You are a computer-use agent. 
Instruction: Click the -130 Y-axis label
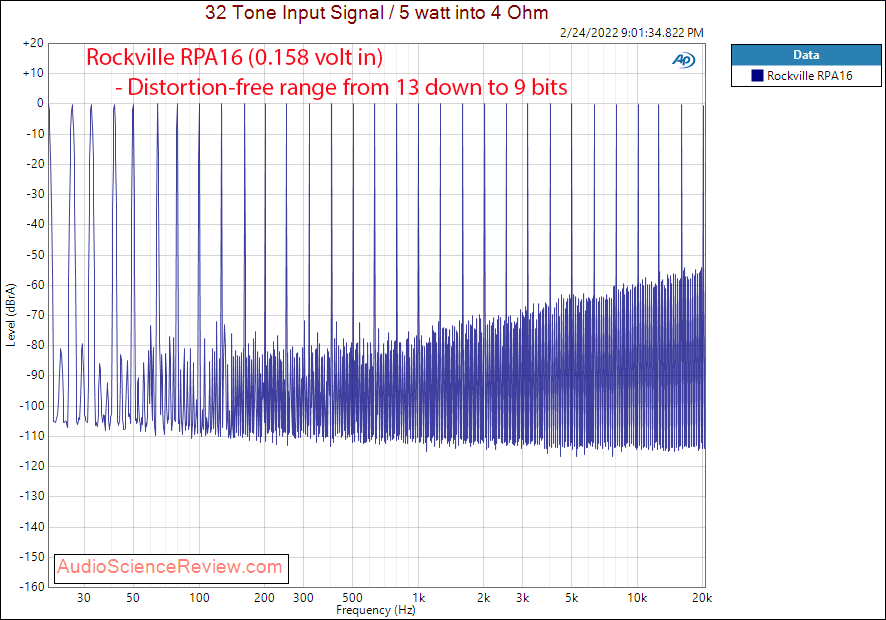32,496
